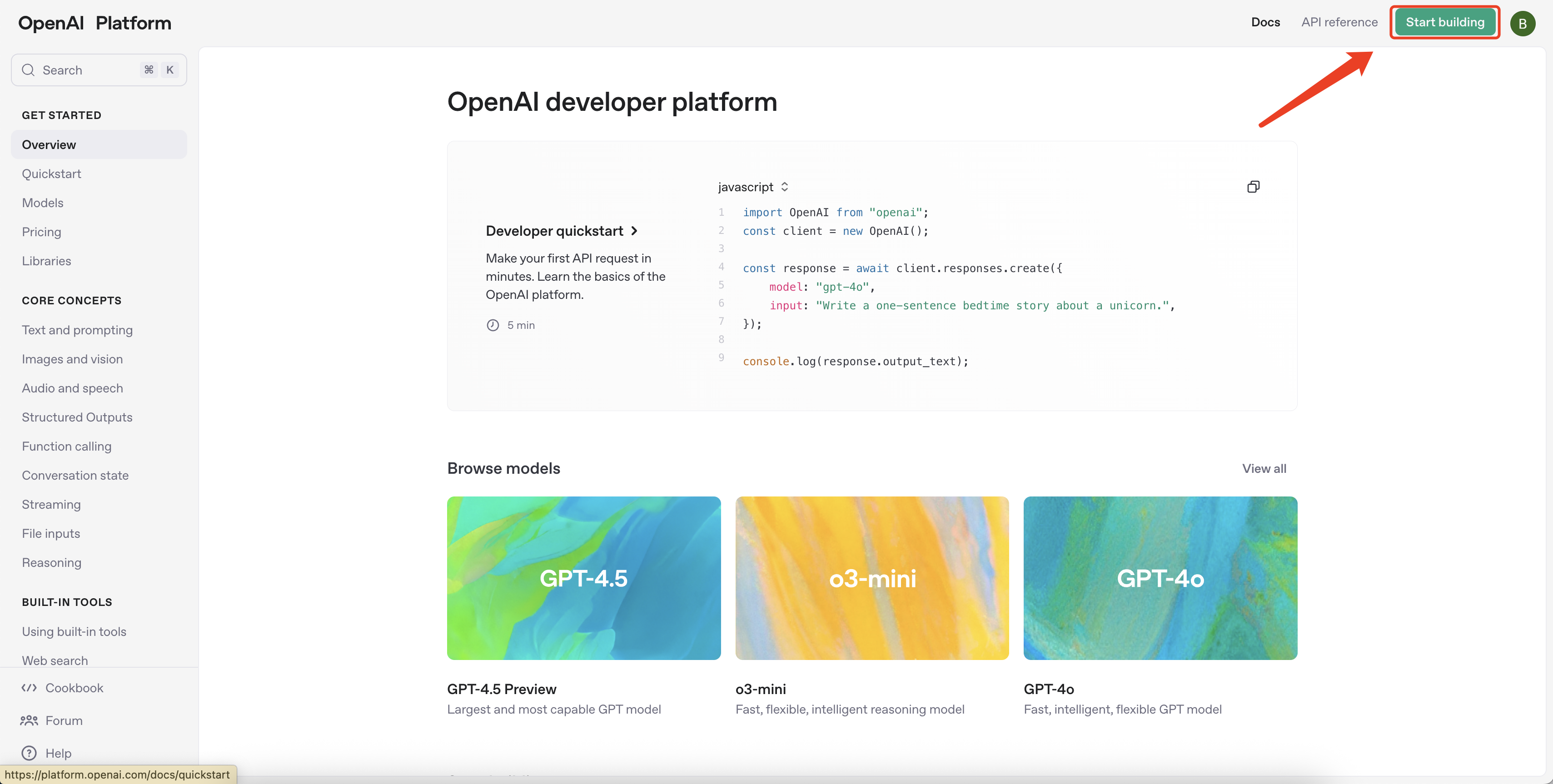Click the clock icon next to 5 min

pyautogui.click(x=493, y=325)
